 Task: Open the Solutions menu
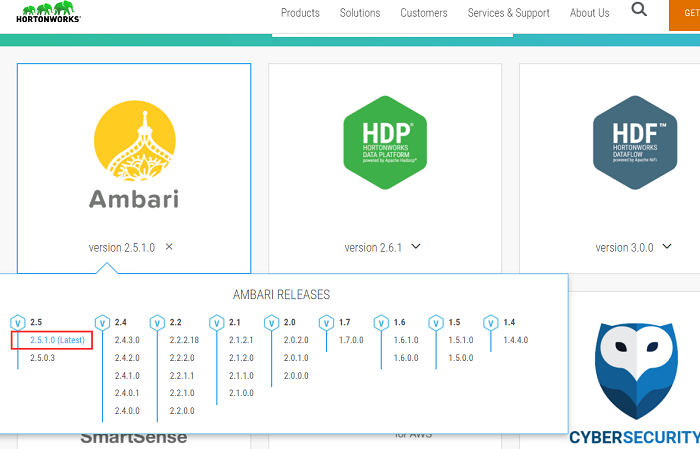point(360,13)
